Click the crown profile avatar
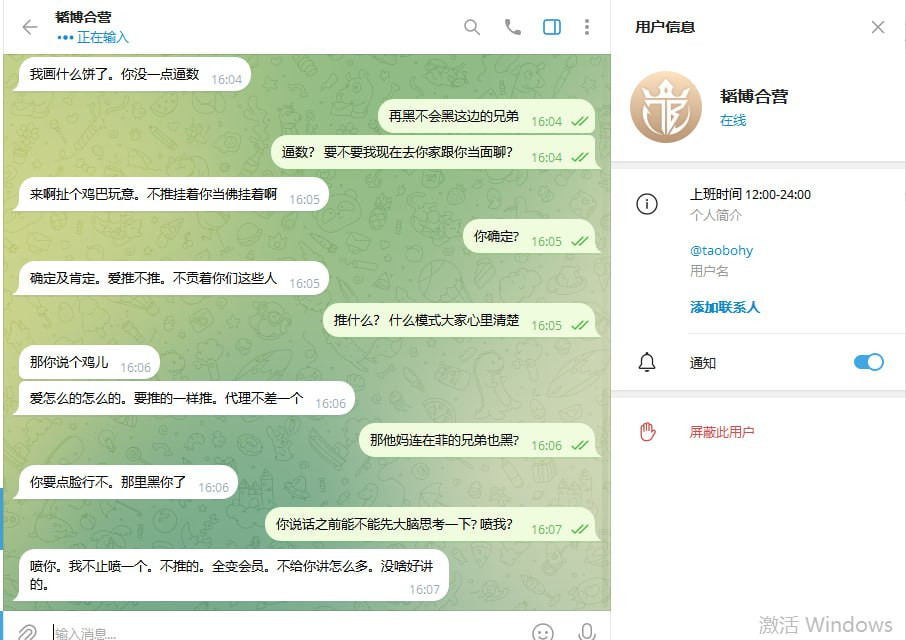Viewport: 906px width, 640px height. pyautogui.click(x=666, y=107)
